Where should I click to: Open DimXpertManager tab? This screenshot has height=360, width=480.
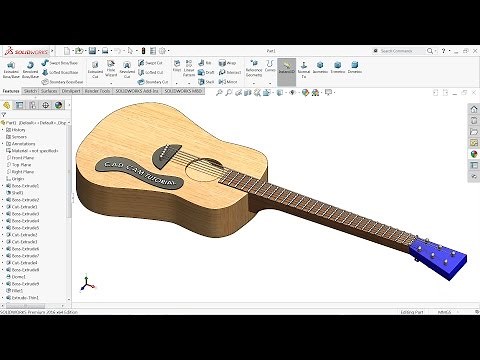46,105
